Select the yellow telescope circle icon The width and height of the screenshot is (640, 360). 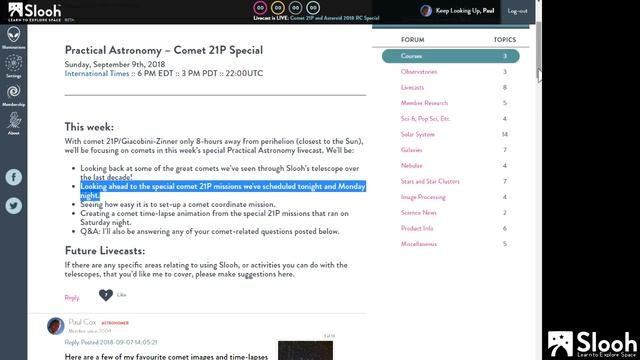[278, 8]
